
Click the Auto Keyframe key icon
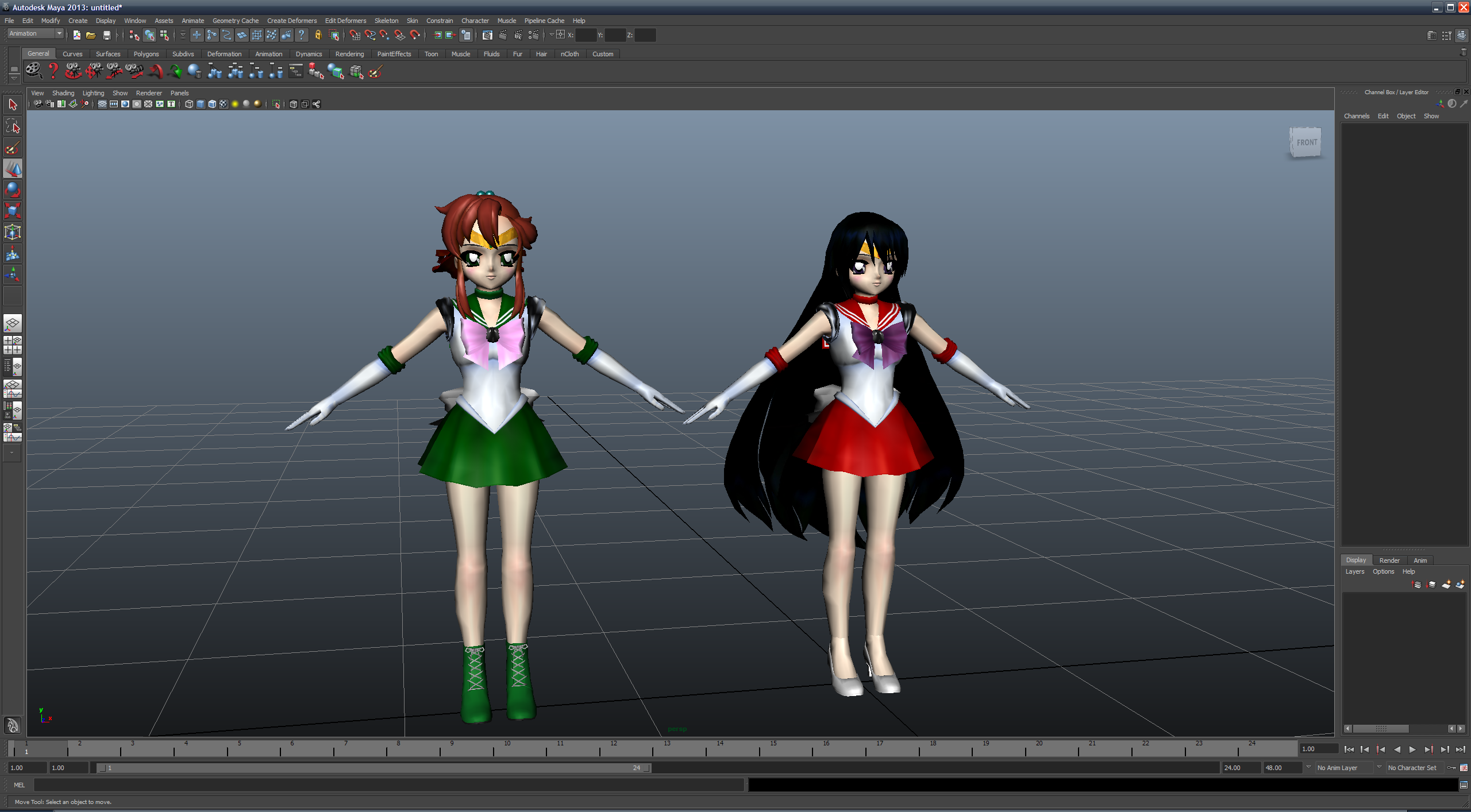pyautogui.click(x=1451, y=768)
